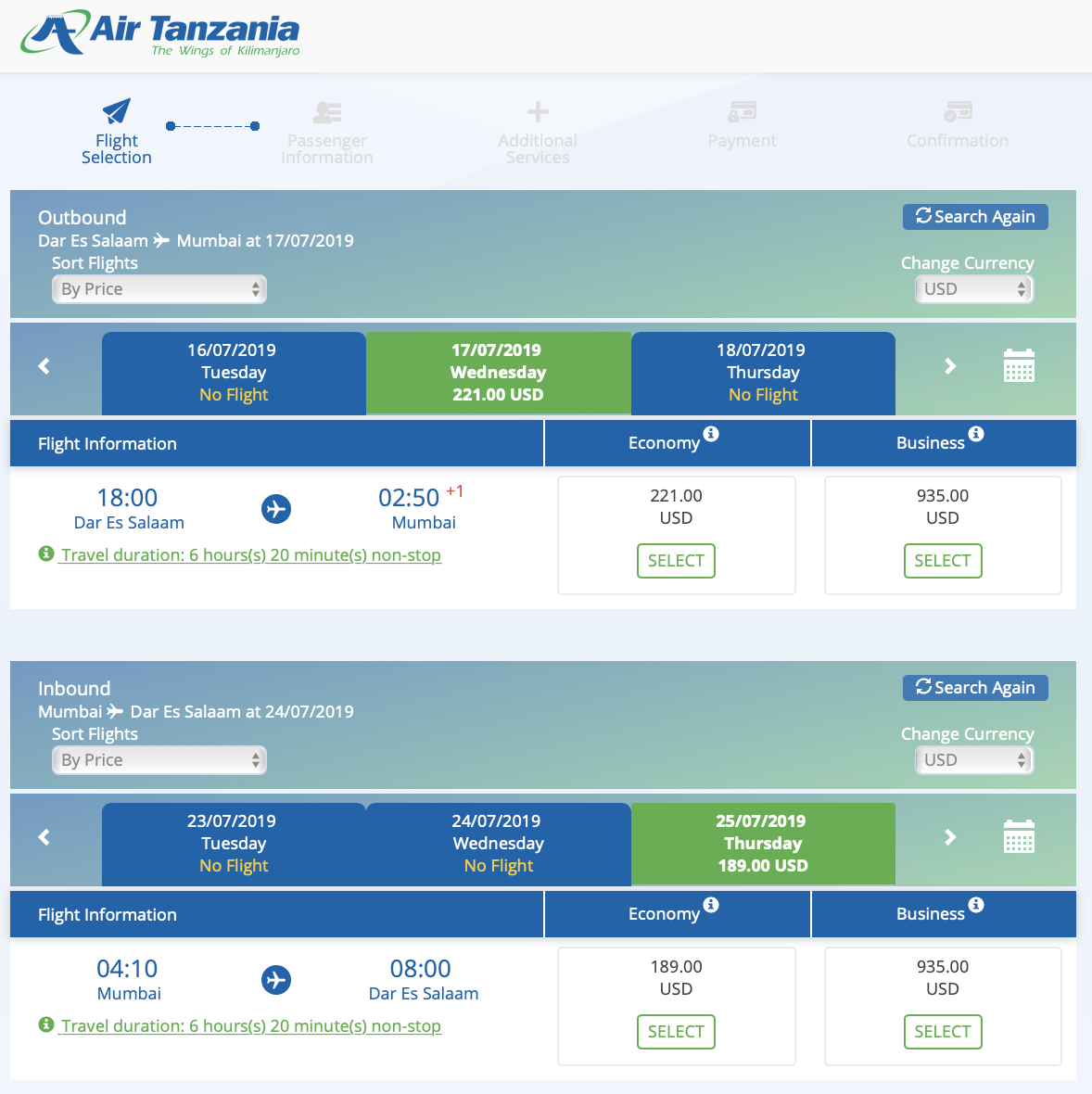1092x1094 pixels.
Task: Click the Business fare info icon
Action: pyautogui.click(x=977, y=435)
